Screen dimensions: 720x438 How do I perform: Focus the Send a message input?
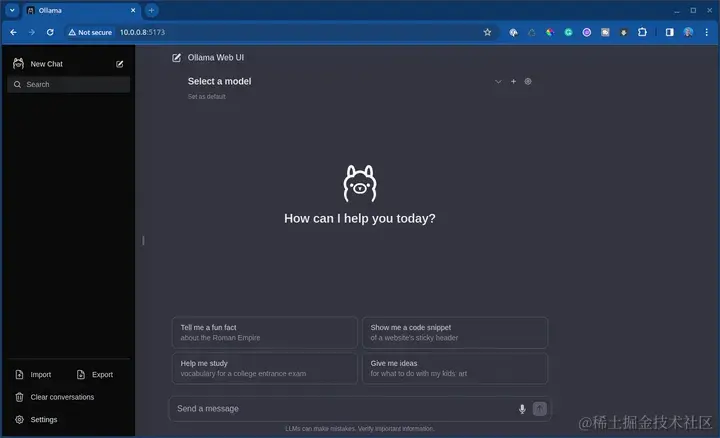[344, 409]
